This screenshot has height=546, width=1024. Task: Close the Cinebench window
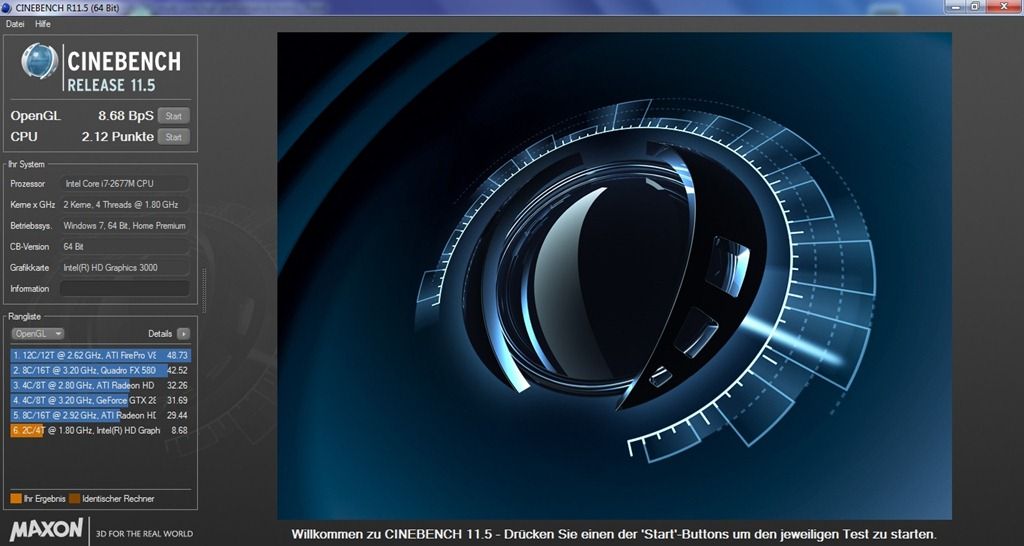pyautogui.click(x=1004, y=6)
